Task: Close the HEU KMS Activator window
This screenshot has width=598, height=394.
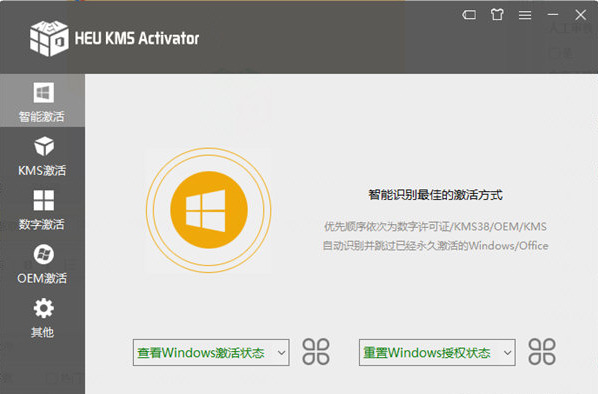Action: pos(580,15)
